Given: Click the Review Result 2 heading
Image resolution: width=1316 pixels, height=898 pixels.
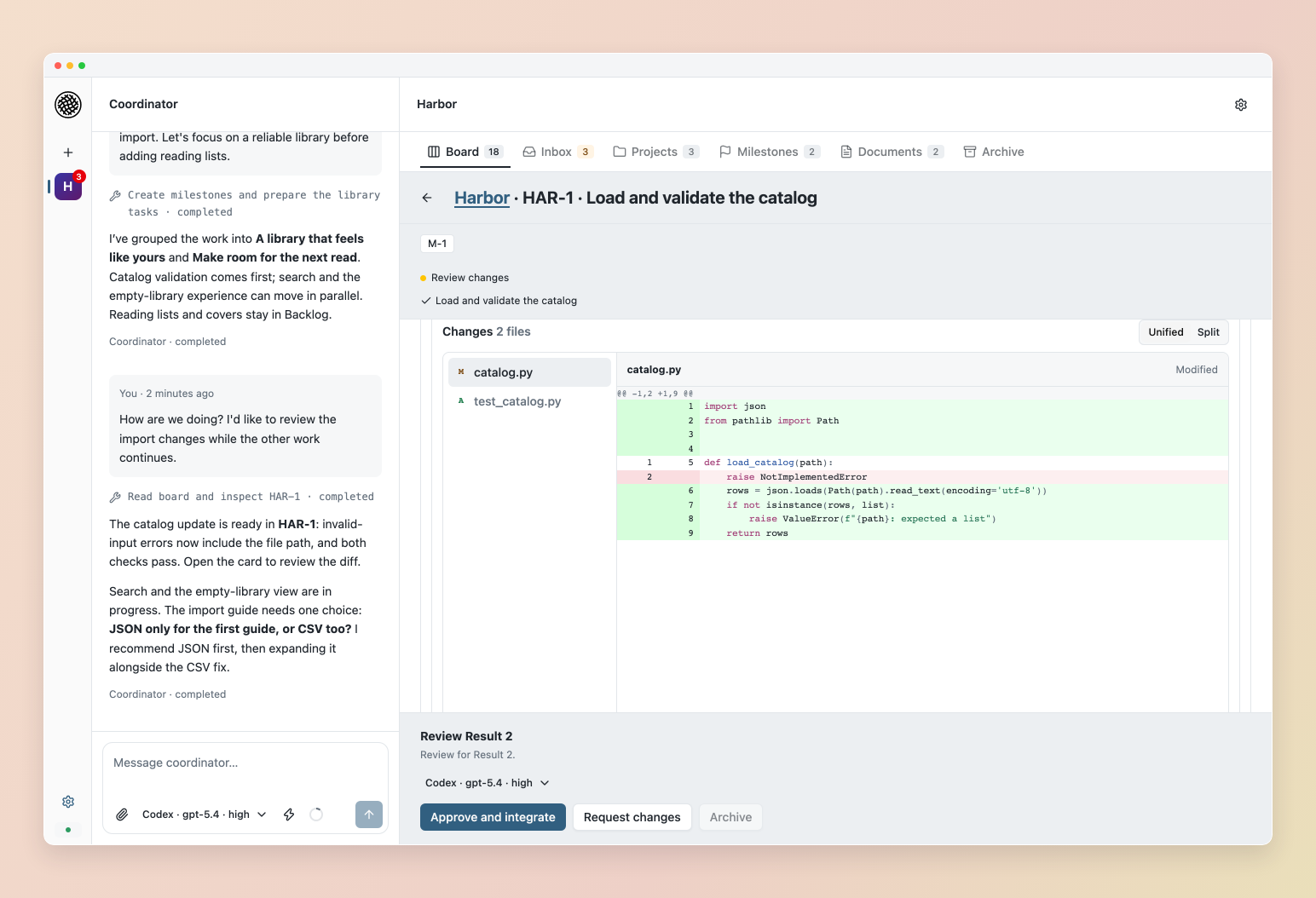Looking at the screenshot, I should (x=466, y=736).
